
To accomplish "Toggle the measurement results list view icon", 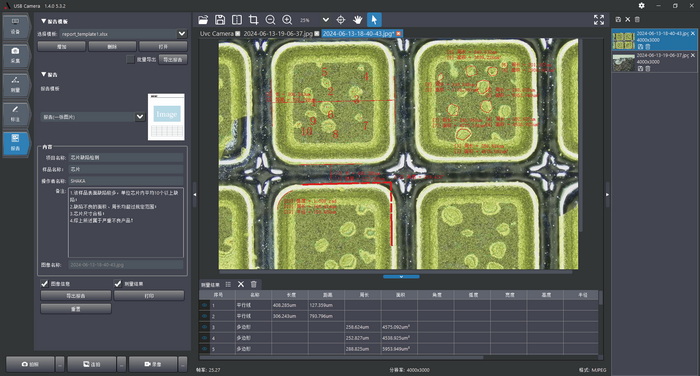I will (228, 284).
